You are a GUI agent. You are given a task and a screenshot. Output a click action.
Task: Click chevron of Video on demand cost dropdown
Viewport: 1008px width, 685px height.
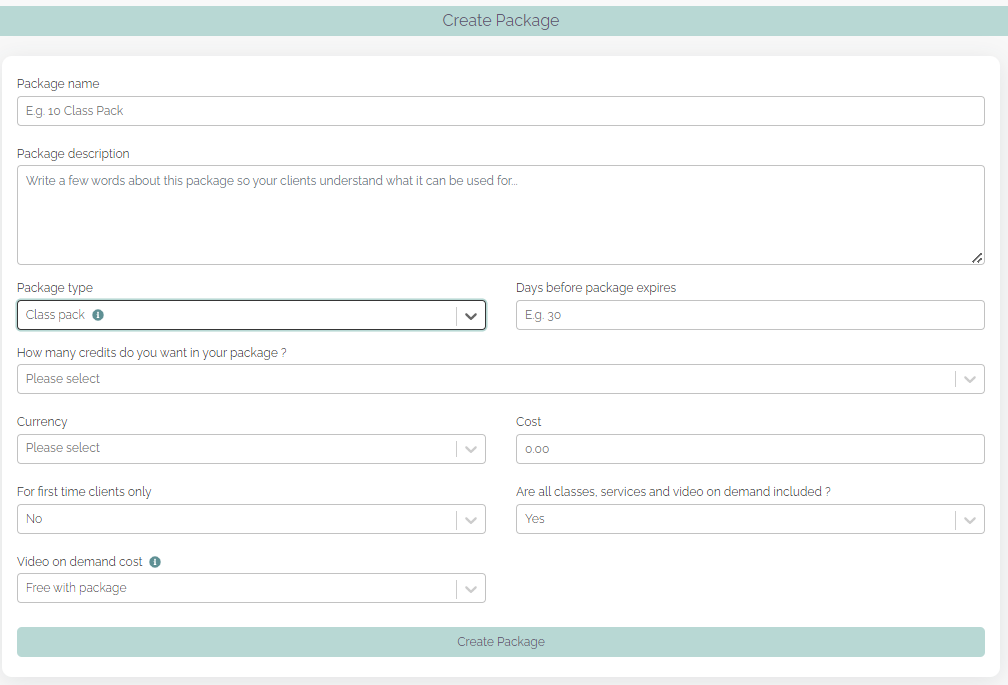pos(471,589)
